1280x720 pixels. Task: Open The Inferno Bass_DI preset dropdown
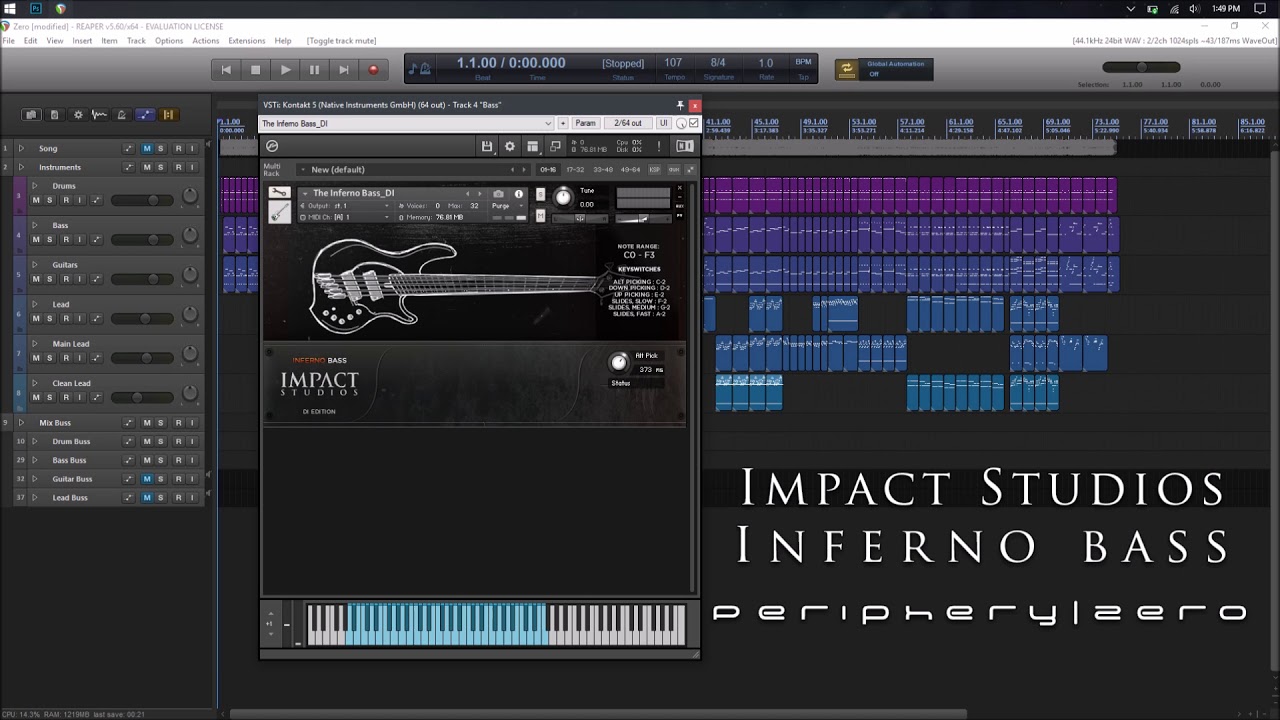pyautogui.click(x=406, y=123)
